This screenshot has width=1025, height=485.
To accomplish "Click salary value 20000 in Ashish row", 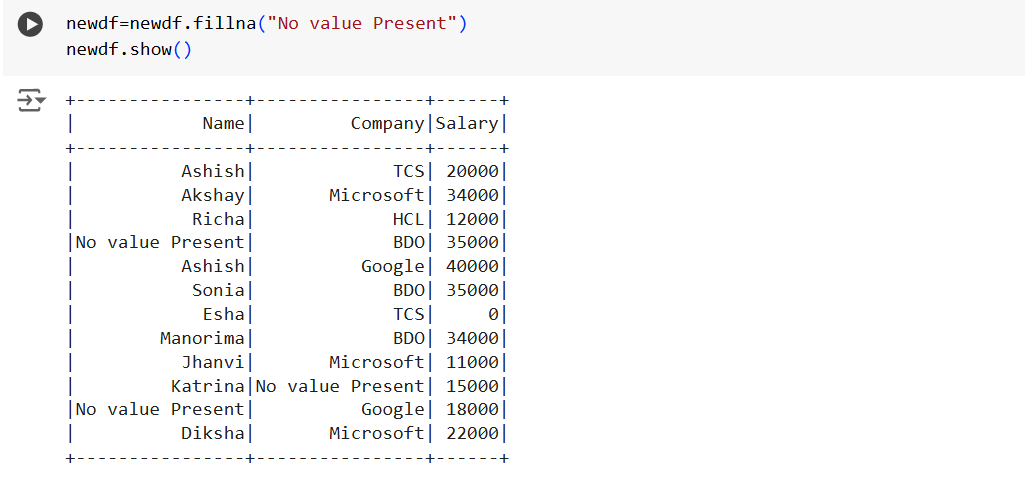I will (472, 171).
